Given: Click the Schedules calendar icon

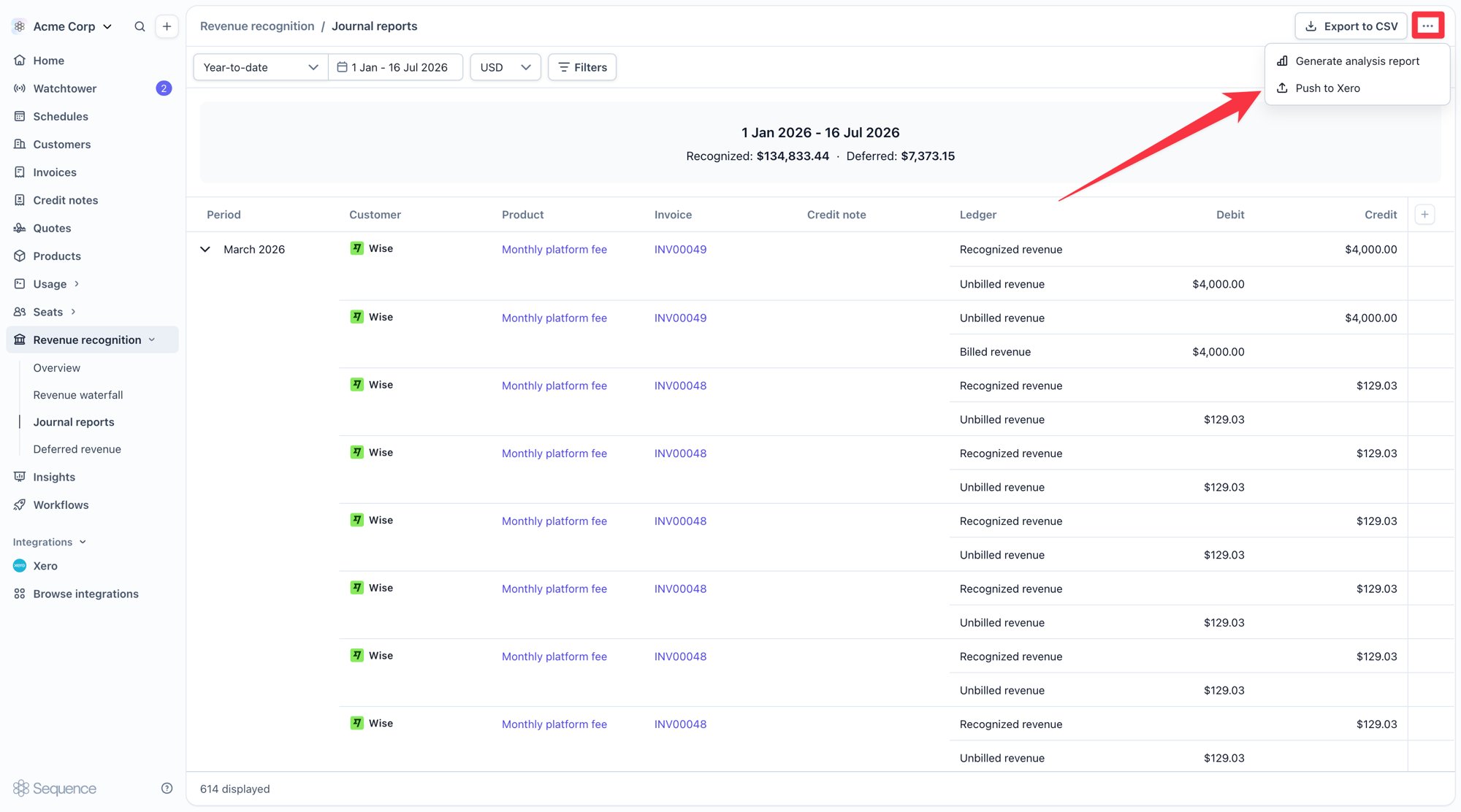Looking at the screenshot, I should (x=20, y=116).
